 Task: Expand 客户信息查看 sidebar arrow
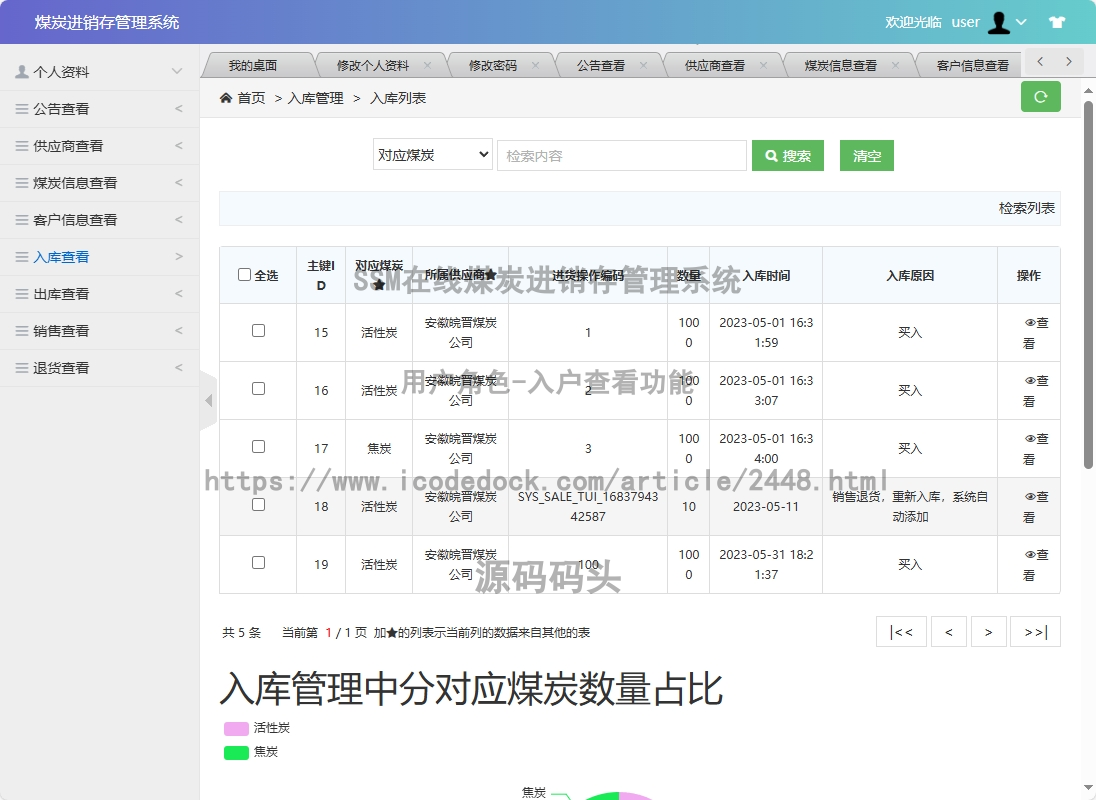[179, 219]
